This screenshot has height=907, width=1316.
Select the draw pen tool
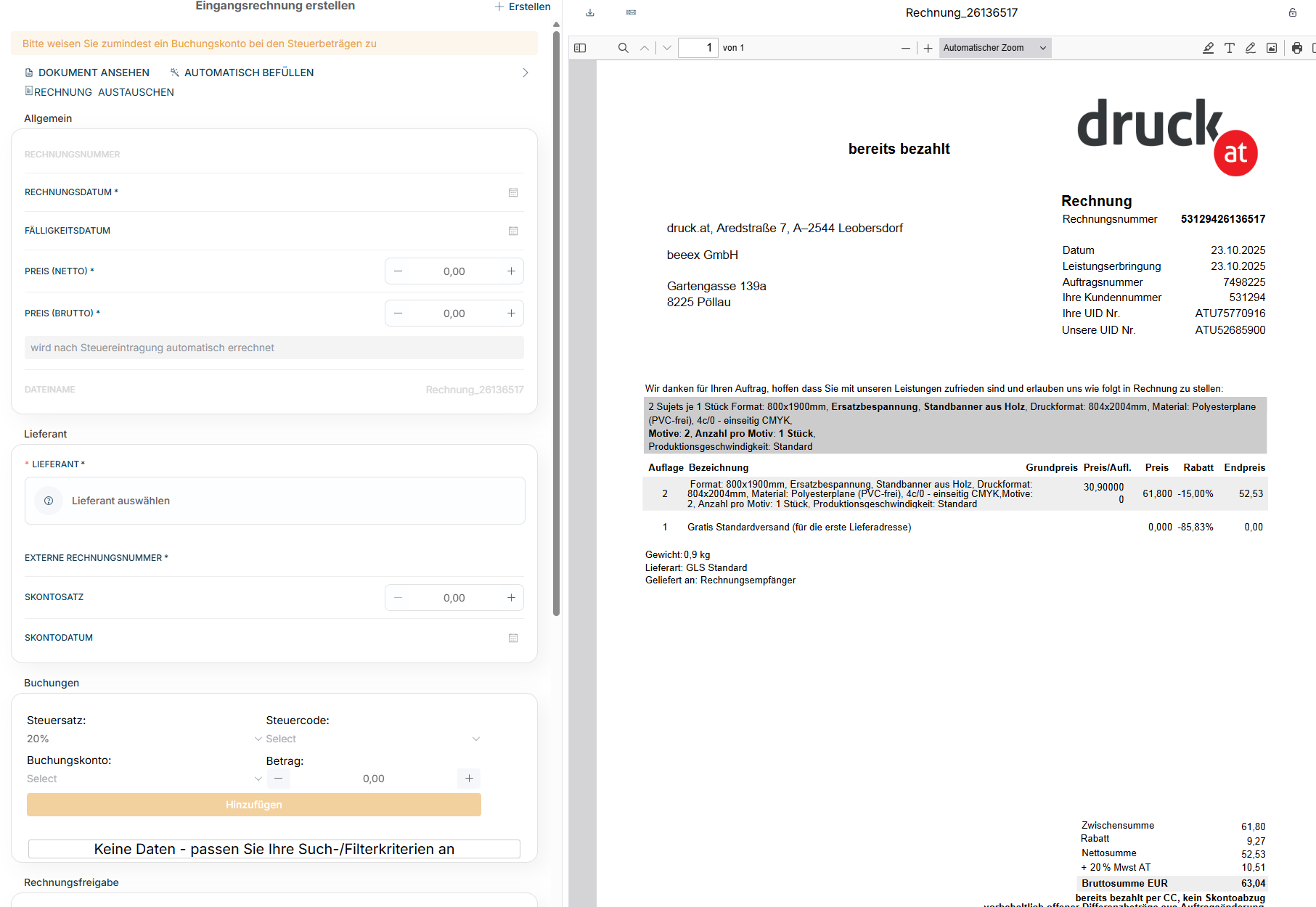click(1250, 48)
